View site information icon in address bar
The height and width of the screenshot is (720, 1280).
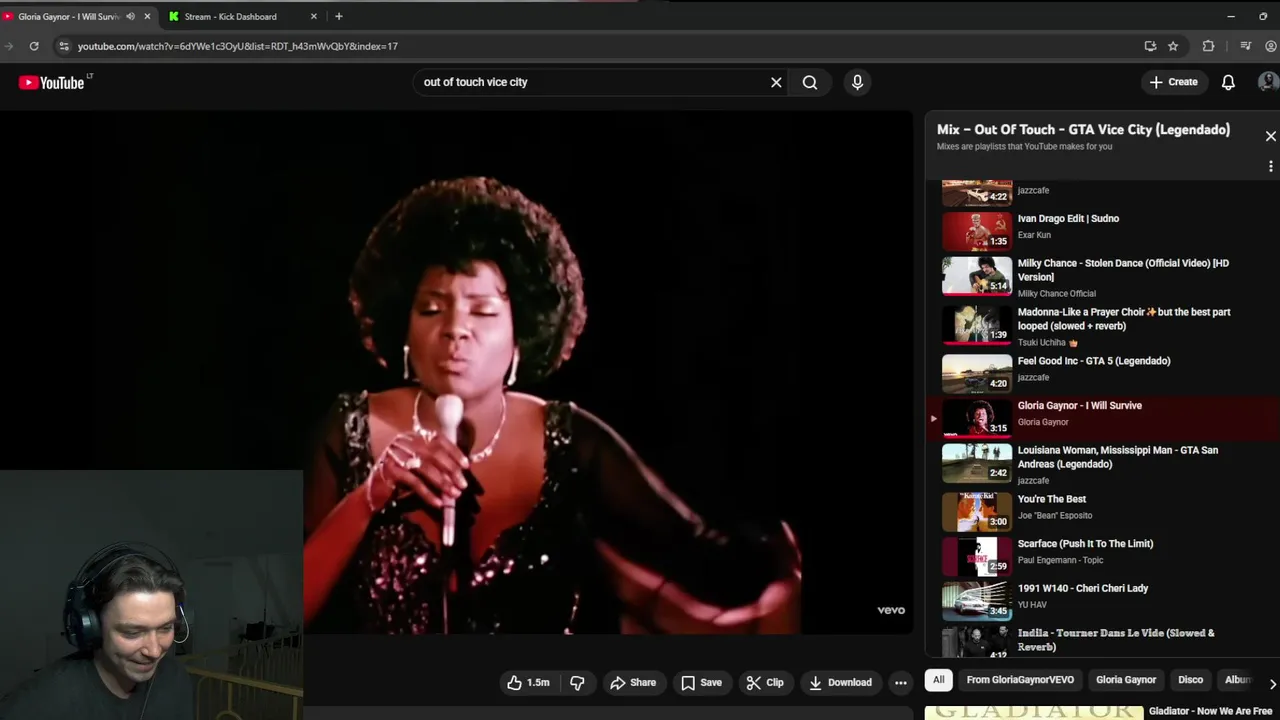(x=64, y=46)
